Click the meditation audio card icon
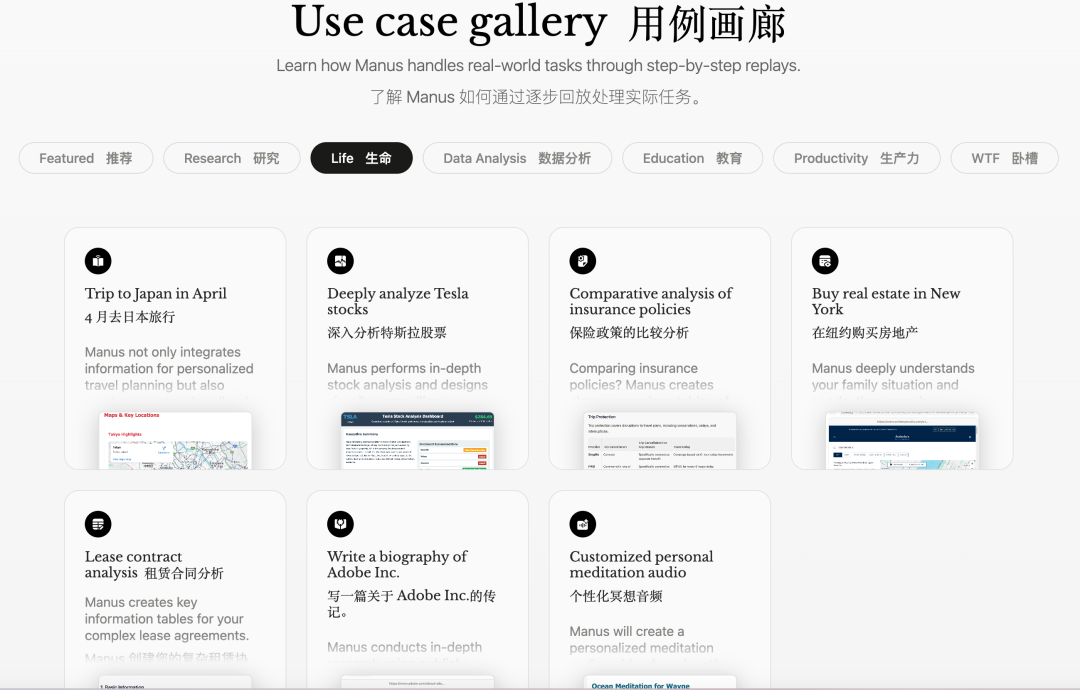Screen dimensions: 1080x690 (583, 524)
